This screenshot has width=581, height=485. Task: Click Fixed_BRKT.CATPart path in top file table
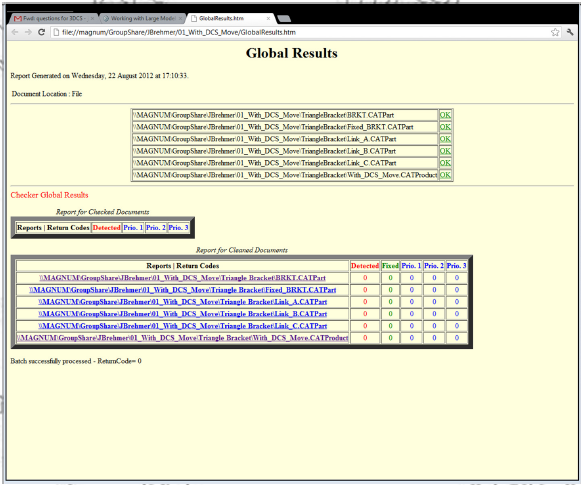coord(273,127)
